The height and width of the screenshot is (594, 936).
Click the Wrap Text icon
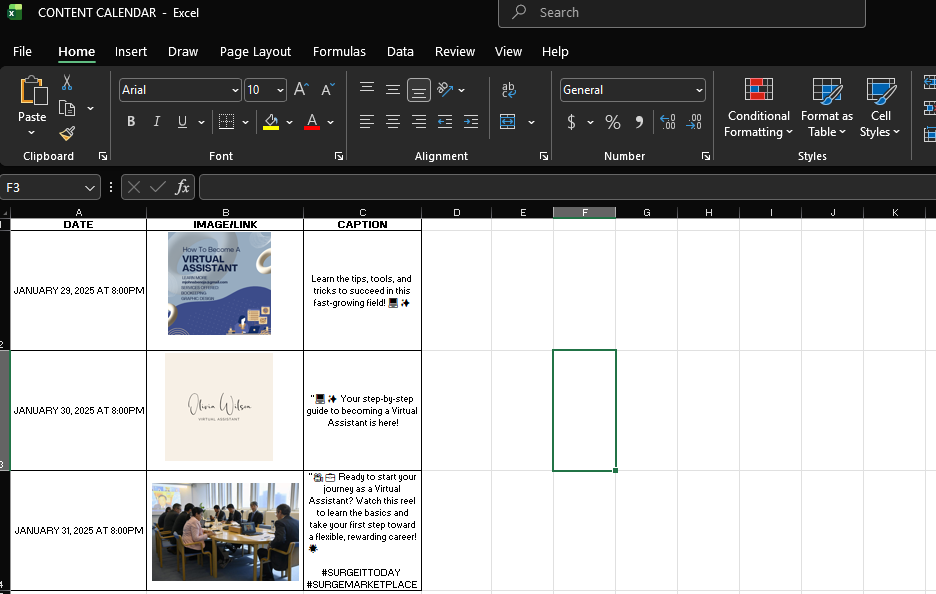click(x=508, y=90)
